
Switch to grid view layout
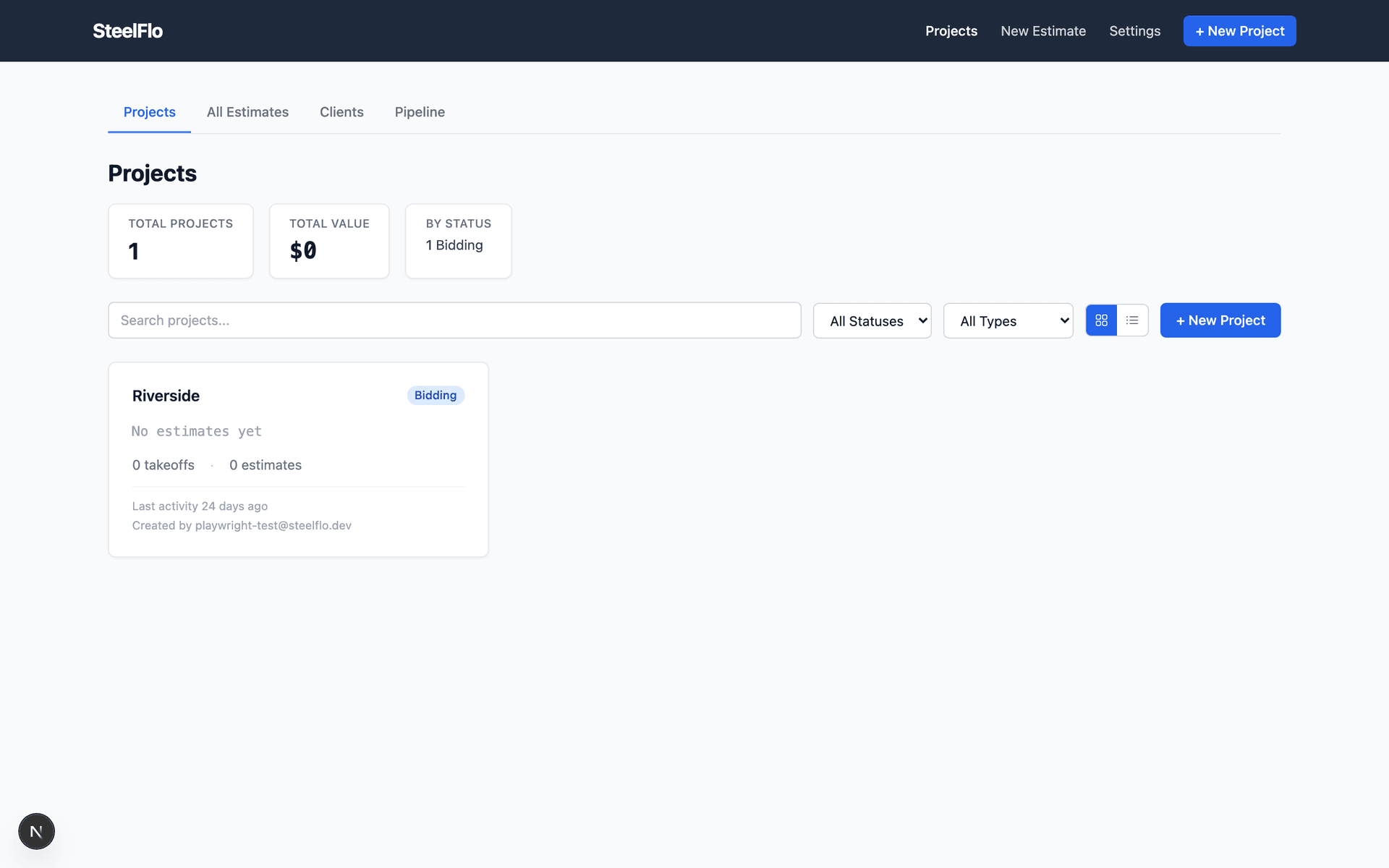click(x=1101, y=320)
